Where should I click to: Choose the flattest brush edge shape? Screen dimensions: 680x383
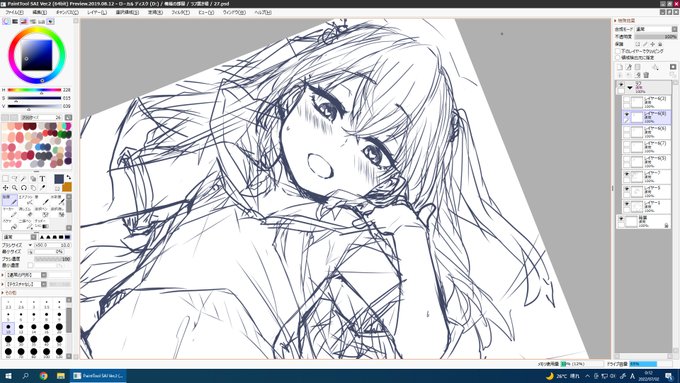pyautogui.click(x=67, y=237)
